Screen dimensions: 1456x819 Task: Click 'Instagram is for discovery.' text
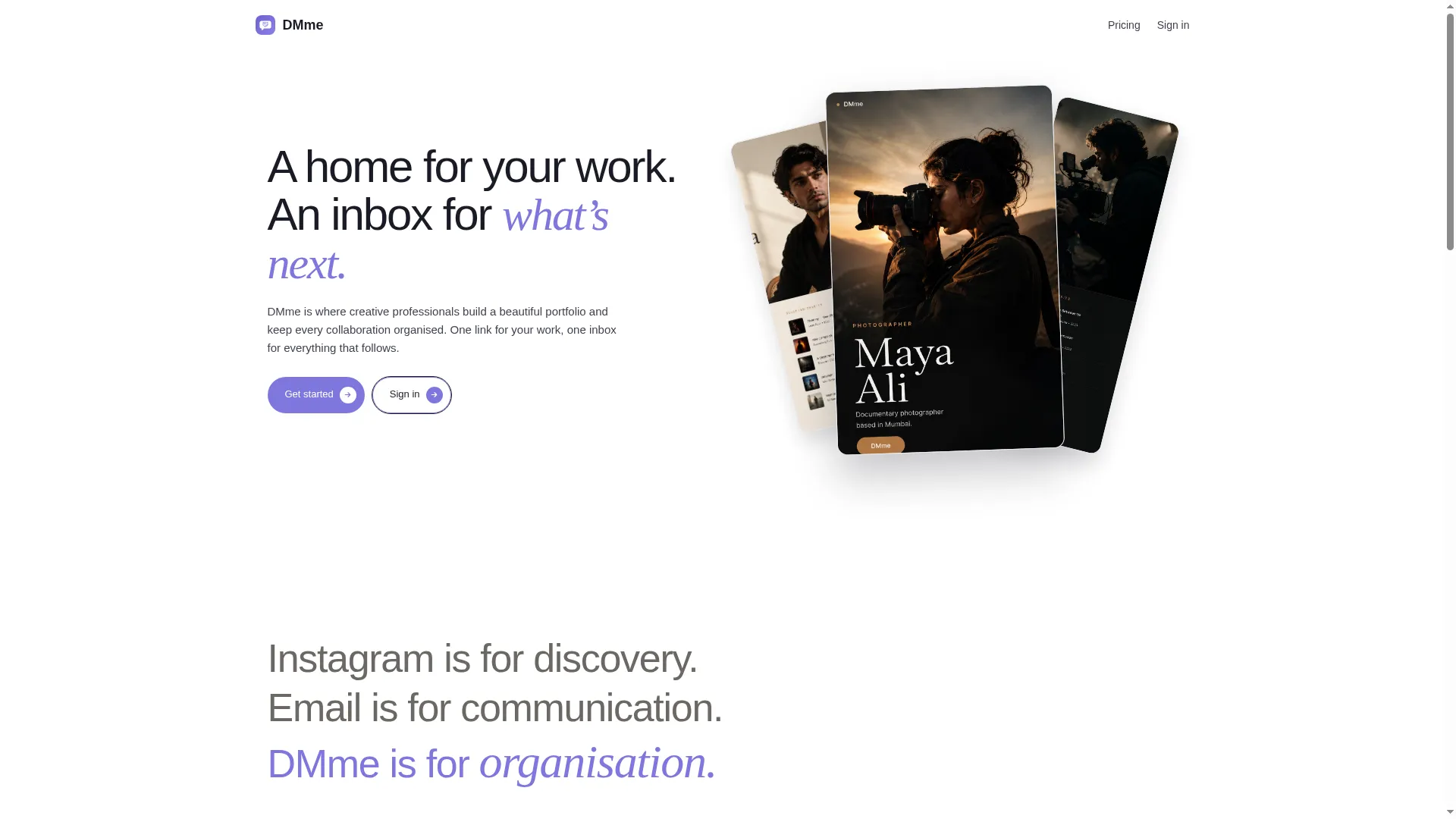click(x=482, y=658)
